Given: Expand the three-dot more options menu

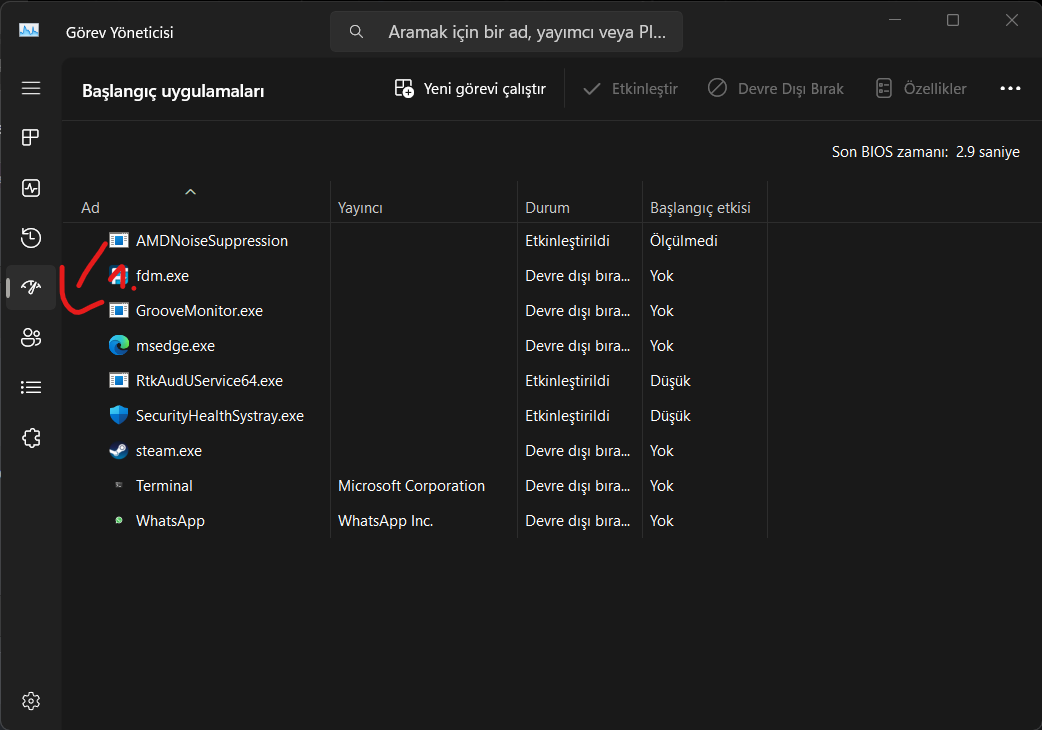Looking at the screenshot, I should [x=1010, y=89].
